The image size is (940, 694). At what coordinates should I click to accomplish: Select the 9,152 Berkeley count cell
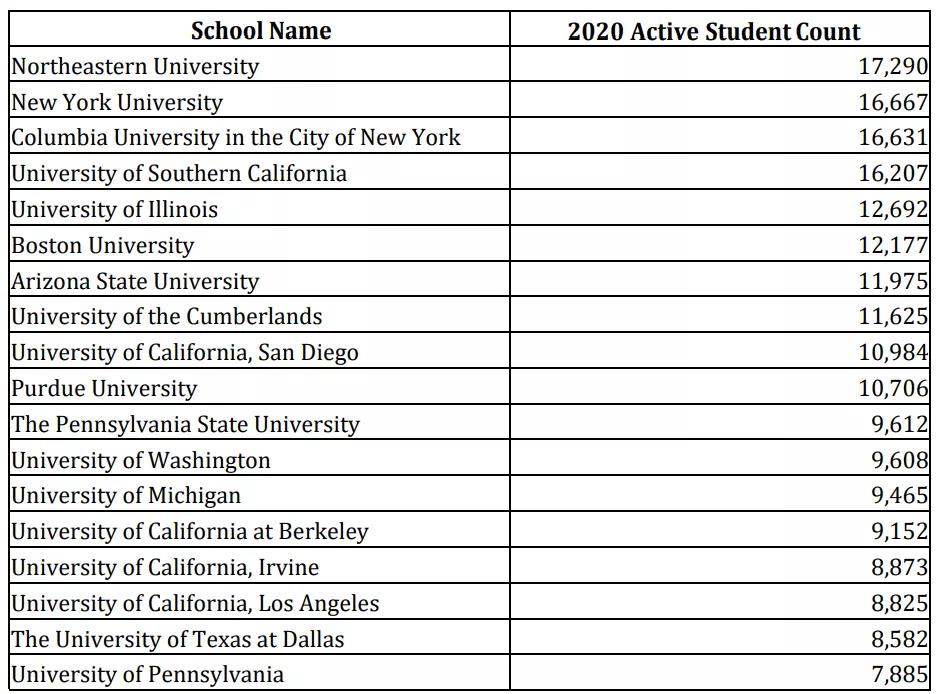point(899,531)
